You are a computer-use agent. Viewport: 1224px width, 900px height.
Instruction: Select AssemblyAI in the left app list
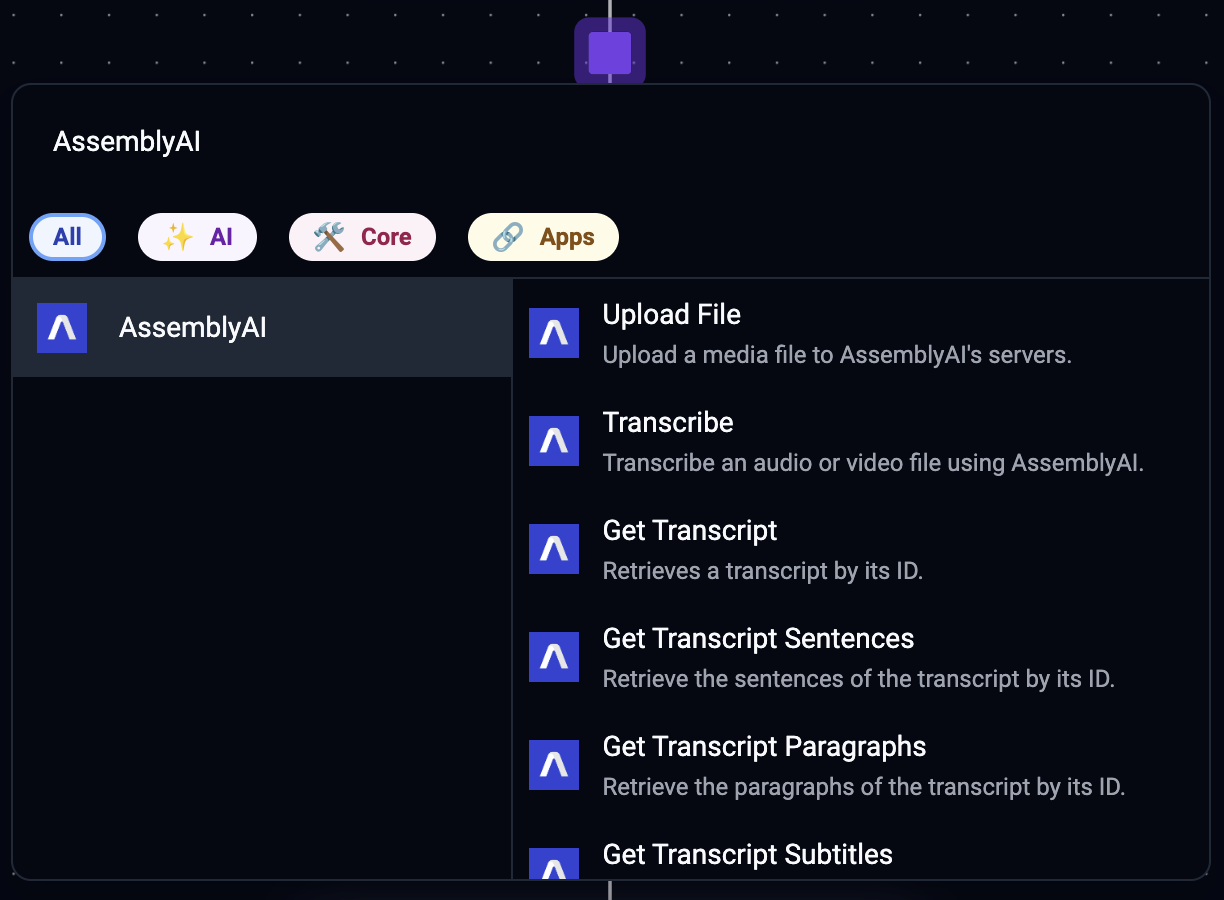(x=262, y=328)
